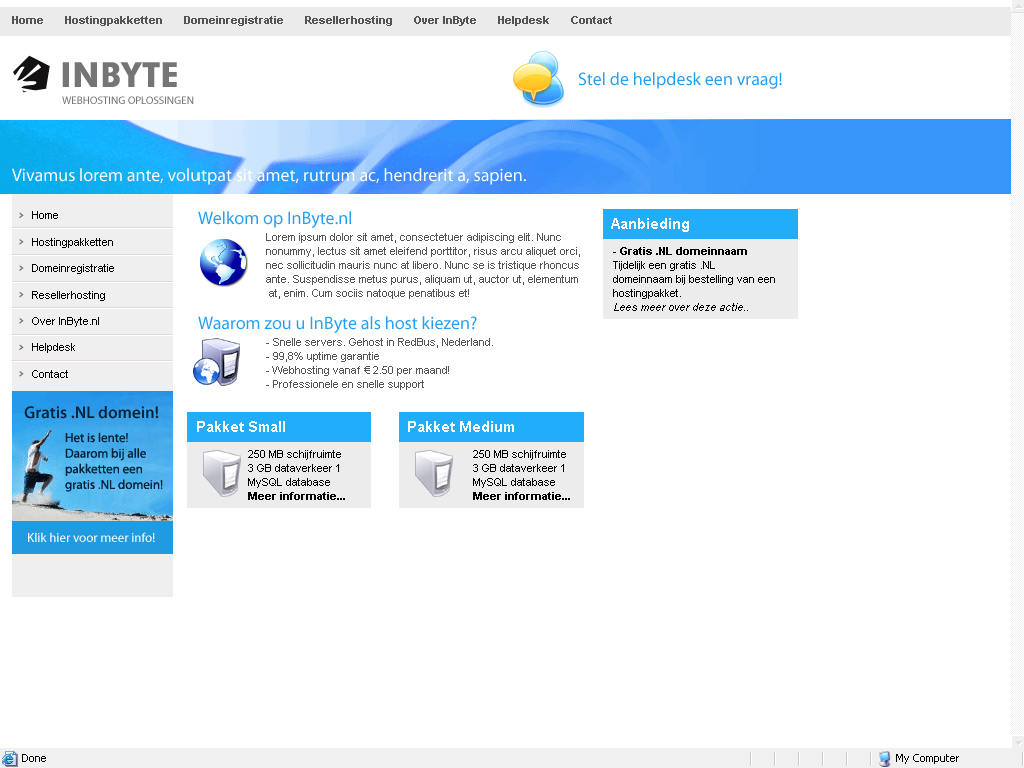
Task: Click 'Stel de helpdesk een vraag!' link
Action: point(680,79)
